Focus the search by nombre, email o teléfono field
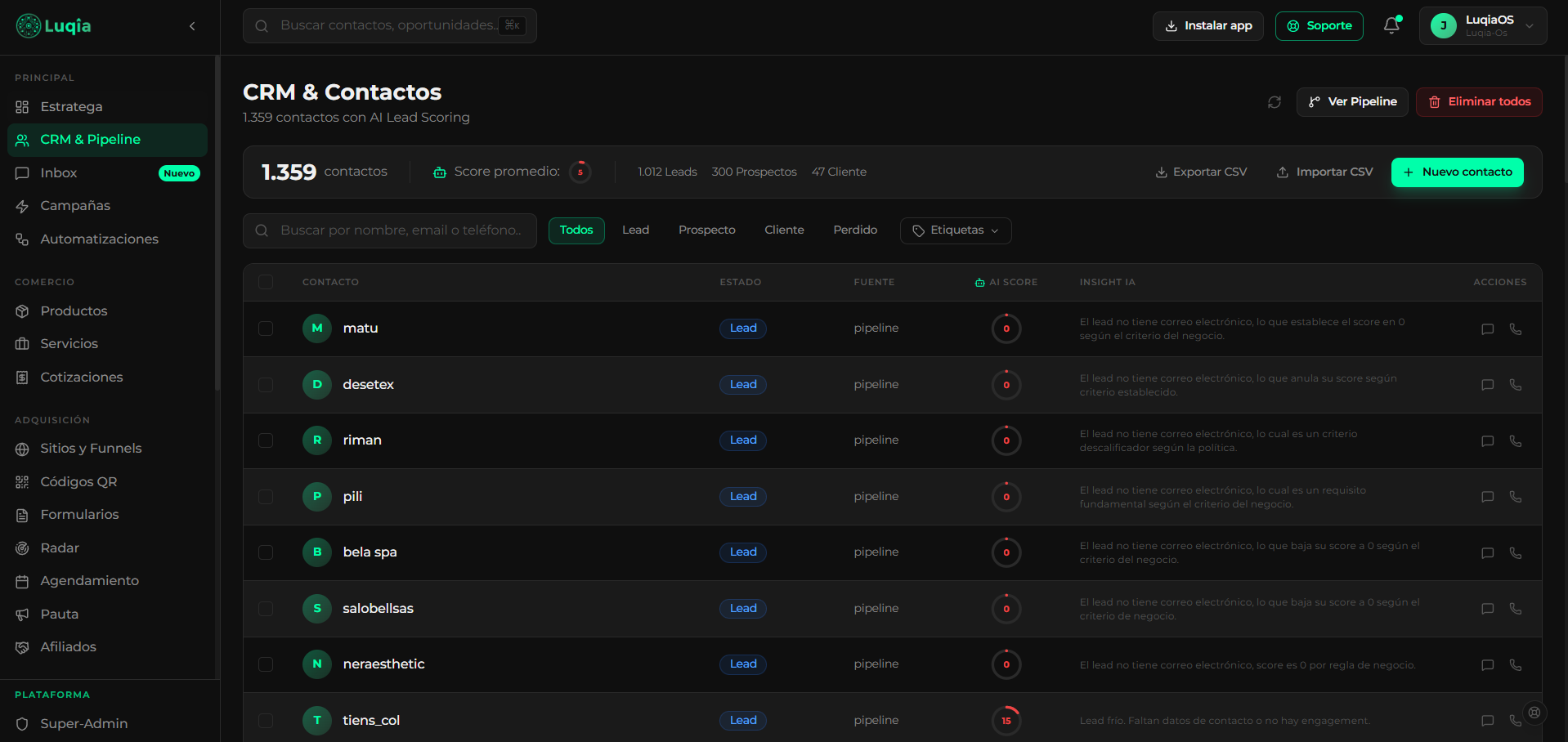 [x=390, y=231]
